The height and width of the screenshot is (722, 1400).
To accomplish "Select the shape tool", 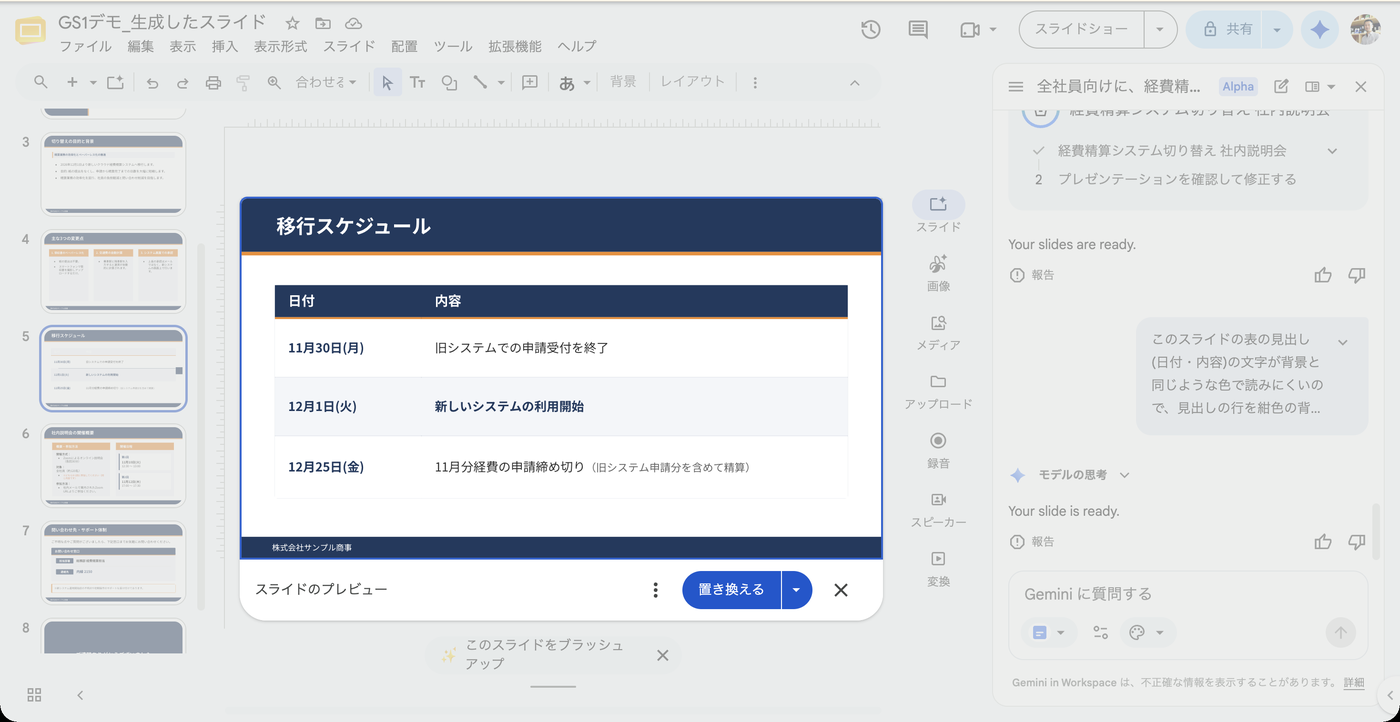I will coord(449,83).
